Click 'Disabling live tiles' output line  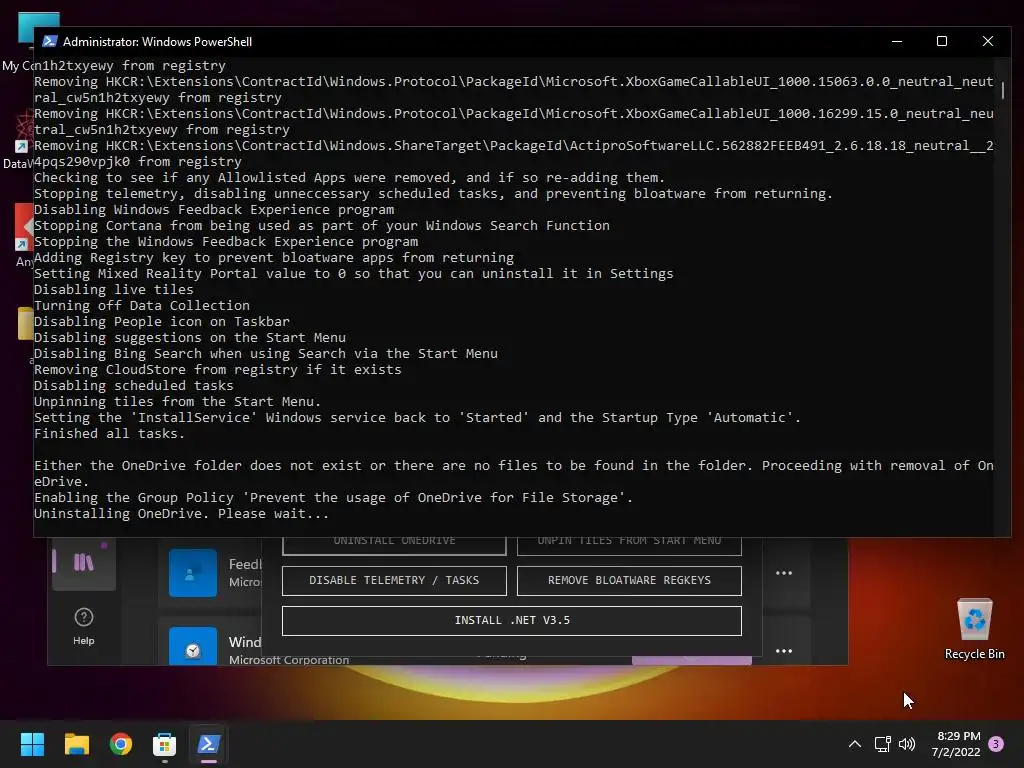114,289
